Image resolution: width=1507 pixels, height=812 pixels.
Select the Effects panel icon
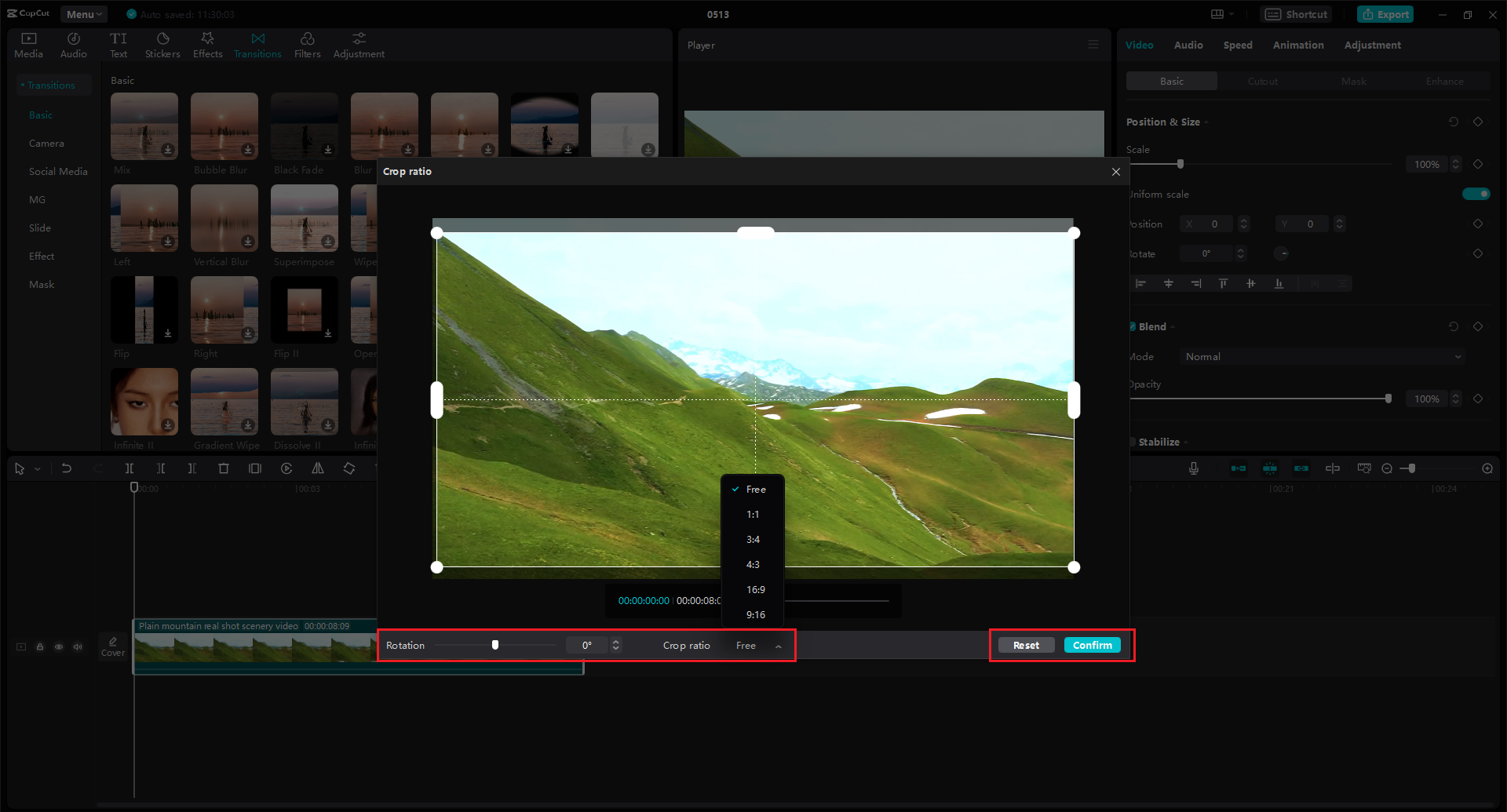pyautogui.click(x=207, y=43)
